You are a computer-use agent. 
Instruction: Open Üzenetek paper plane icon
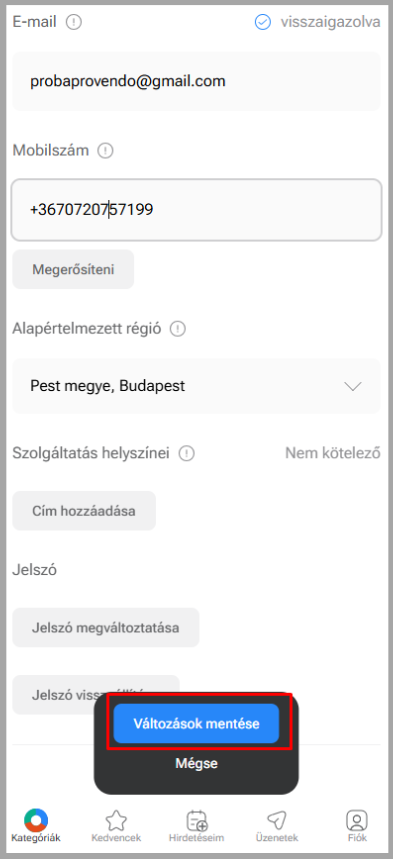[x=277, y=826]
